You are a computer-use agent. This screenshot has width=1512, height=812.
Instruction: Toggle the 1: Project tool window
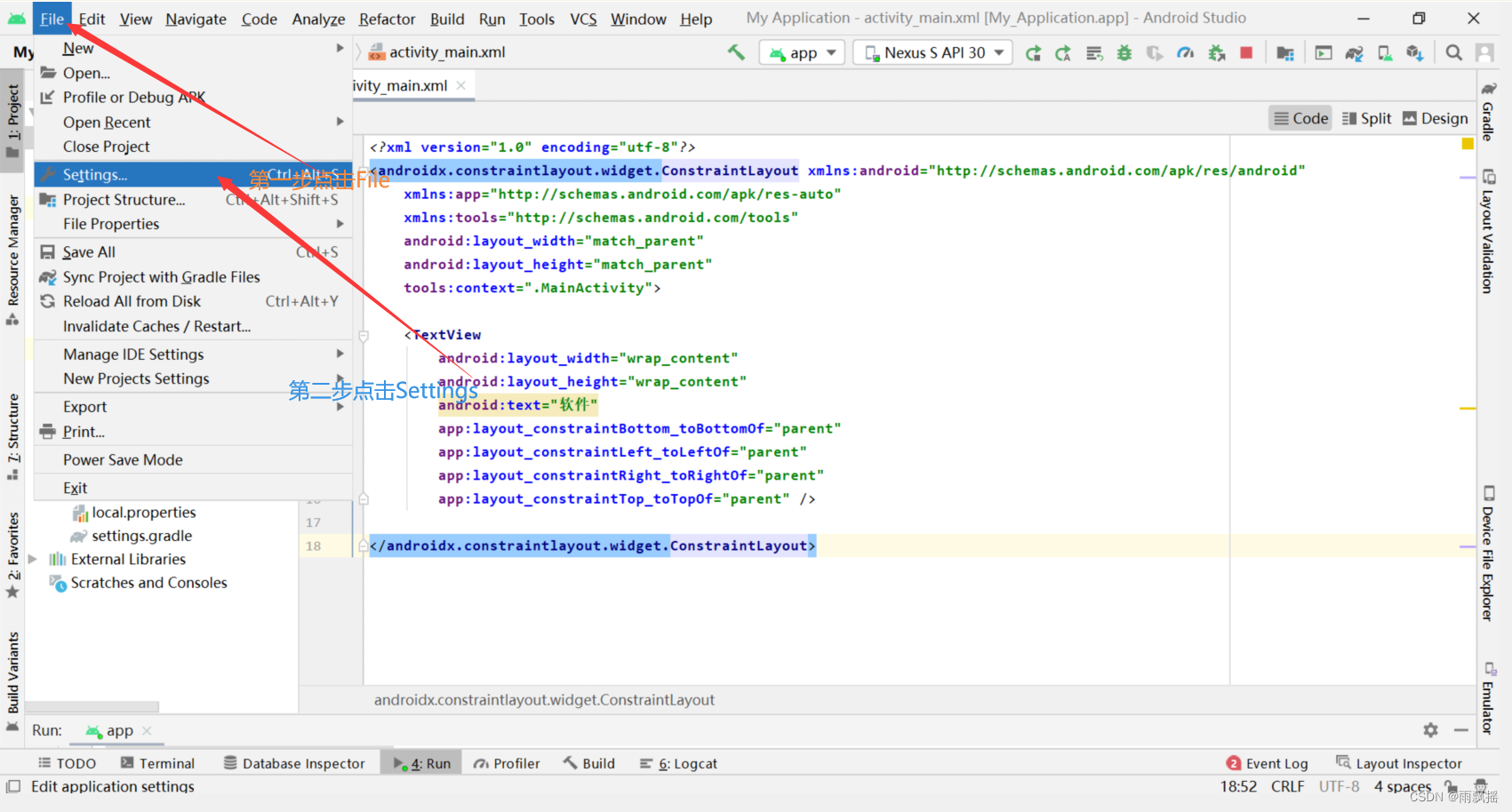coord(12,119)
